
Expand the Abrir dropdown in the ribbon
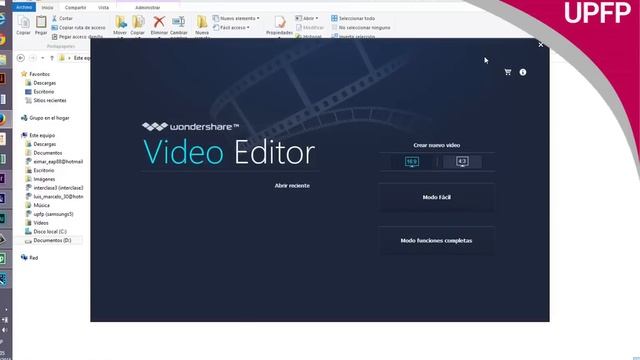pos(307,18)
